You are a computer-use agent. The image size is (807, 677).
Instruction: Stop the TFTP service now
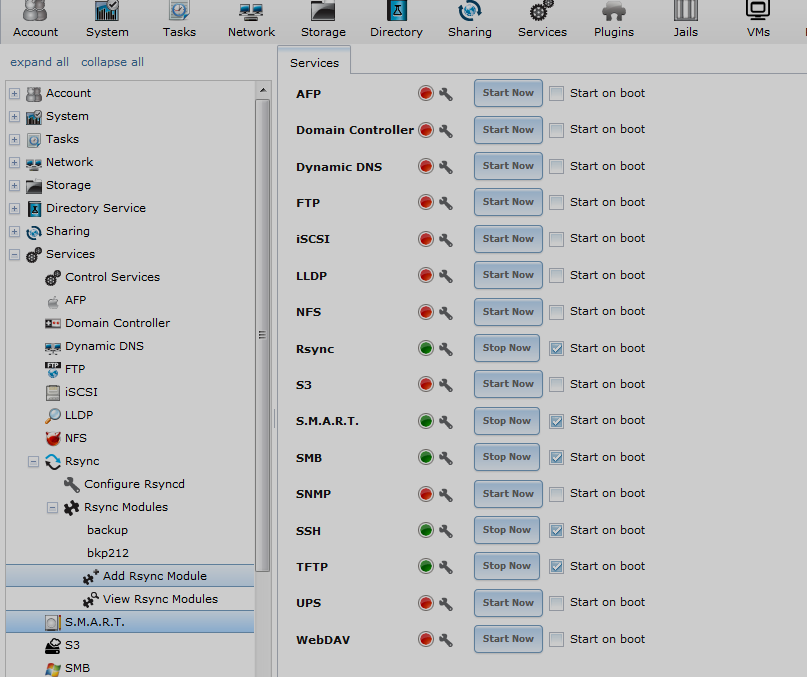tap(506, 566)
